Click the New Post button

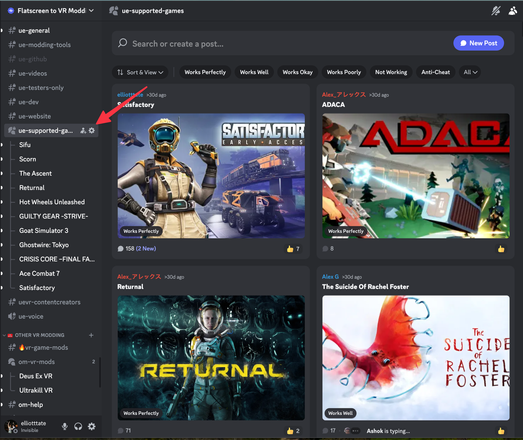tap(479, 43)
